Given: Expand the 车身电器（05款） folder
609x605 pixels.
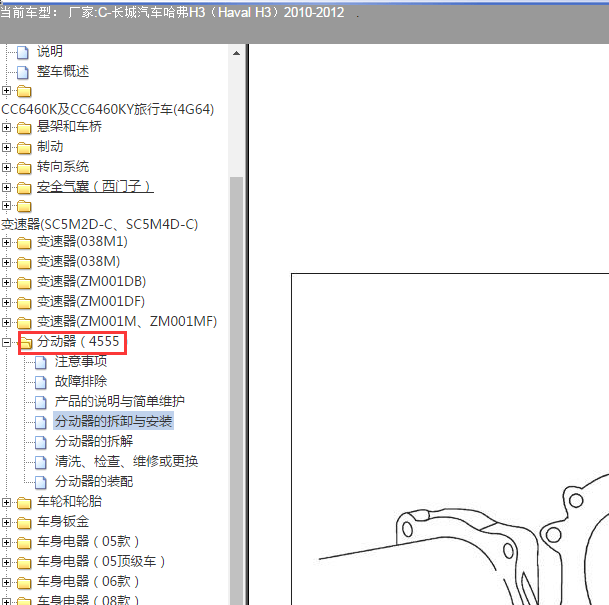Looking at the screenshot, I should [x=6, y=542].
